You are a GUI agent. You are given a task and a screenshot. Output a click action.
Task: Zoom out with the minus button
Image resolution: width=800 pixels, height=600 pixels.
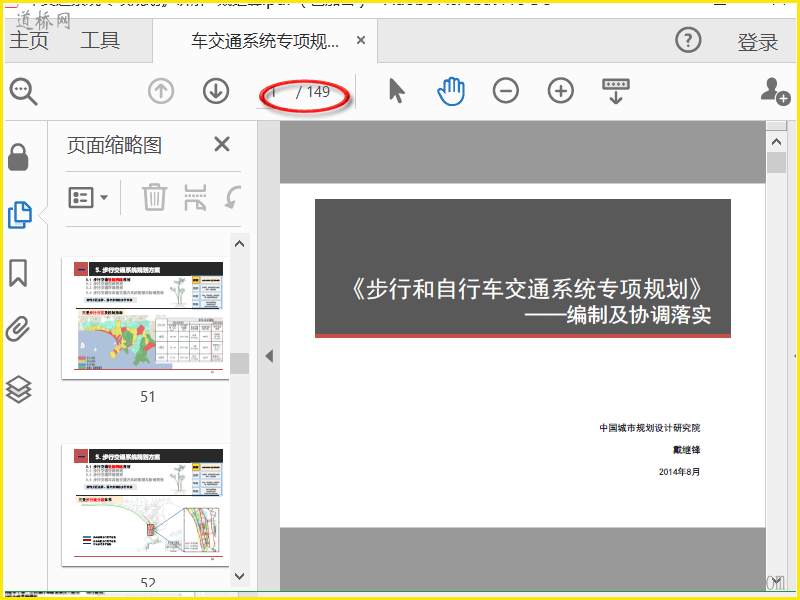pyautogui.click(x=506, y=91)
